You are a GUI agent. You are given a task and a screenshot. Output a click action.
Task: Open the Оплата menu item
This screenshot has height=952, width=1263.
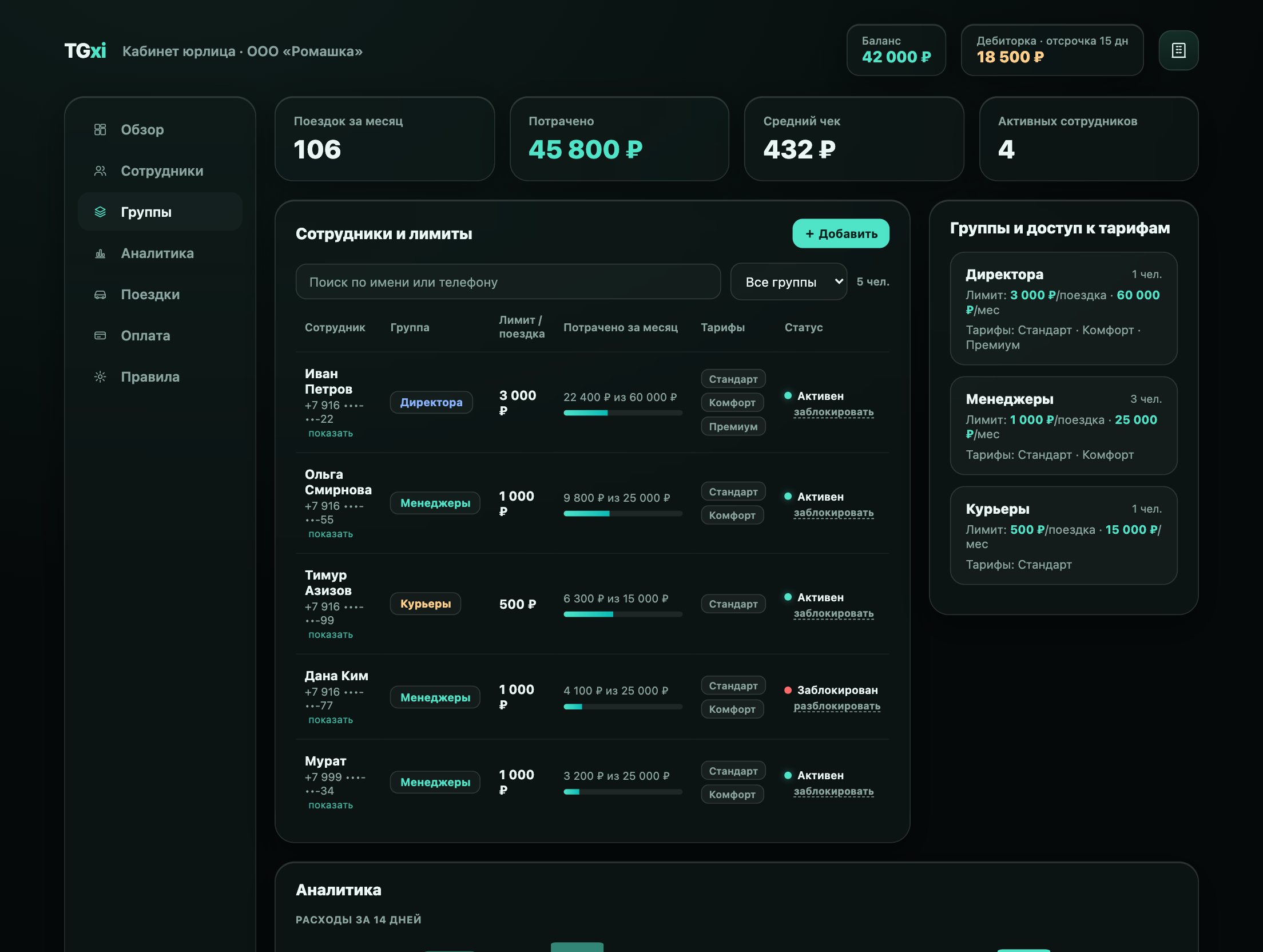point(160,336)
